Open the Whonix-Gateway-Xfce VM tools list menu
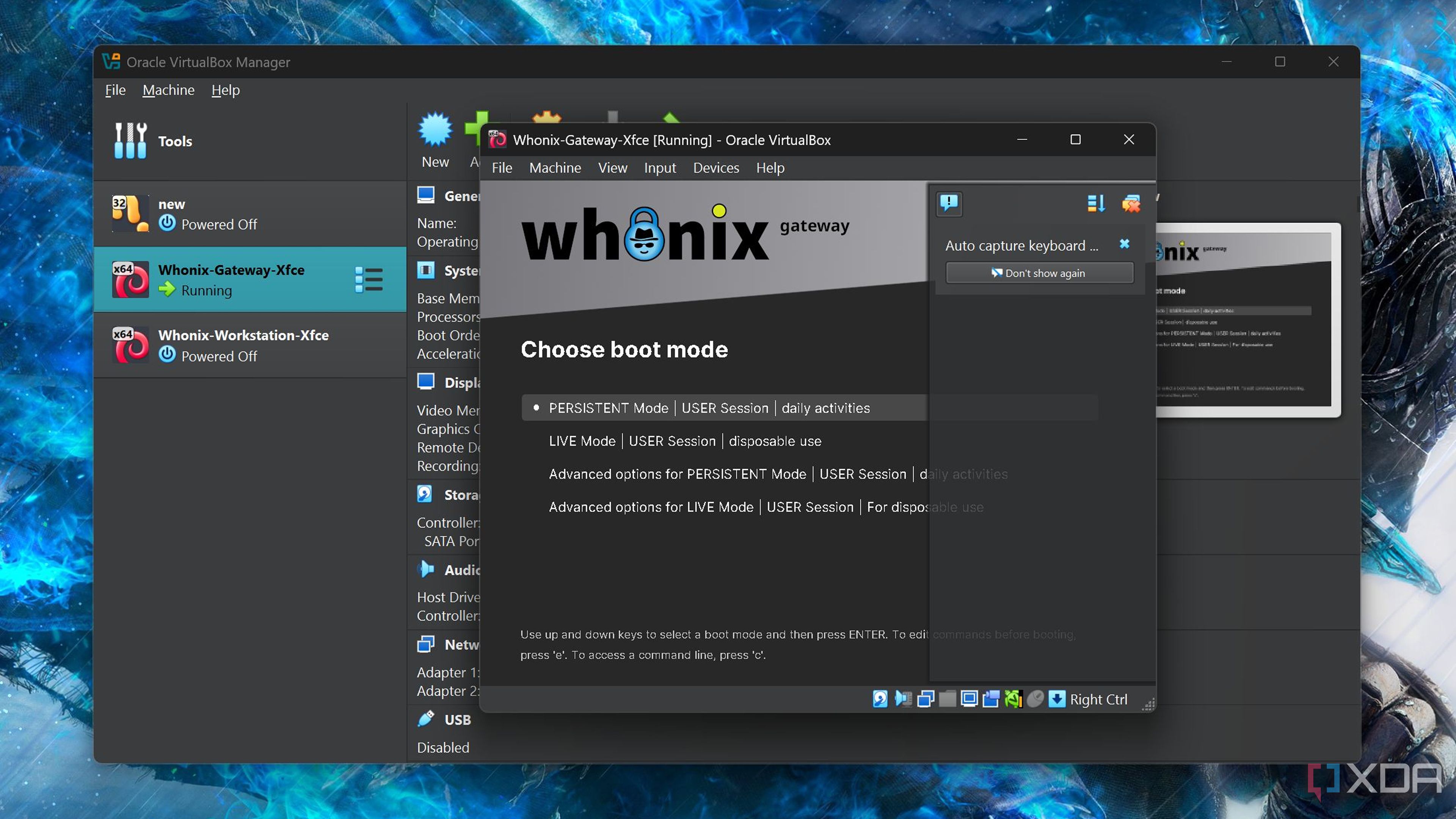 point(369,280)
